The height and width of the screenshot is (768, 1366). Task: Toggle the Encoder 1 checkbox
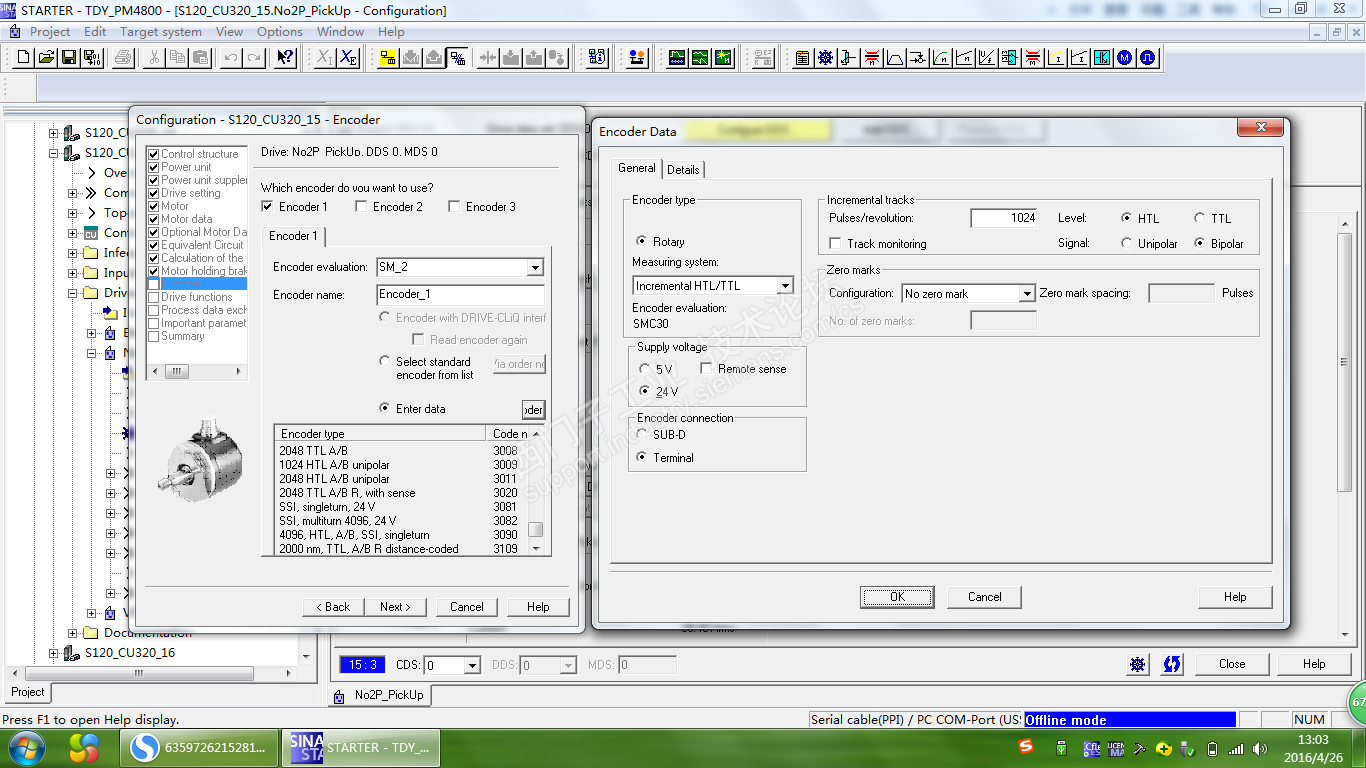(267, 207)
